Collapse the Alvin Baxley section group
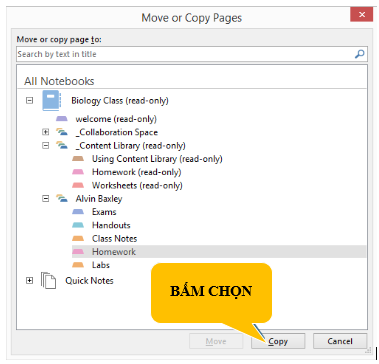The width and height of the screenshot is (379, 364). tap(46, 199)
